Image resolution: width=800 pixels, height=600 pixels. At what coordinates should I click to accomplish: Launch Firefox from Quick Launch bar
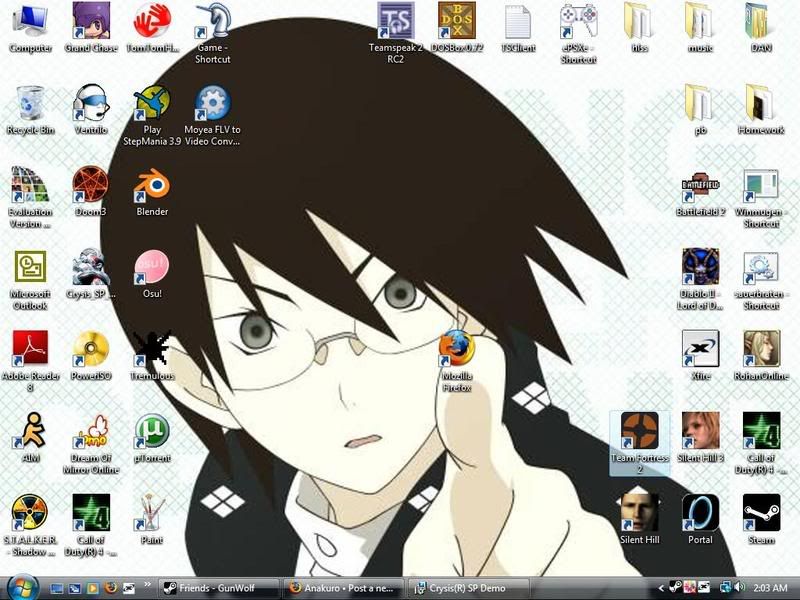[111, 588]
